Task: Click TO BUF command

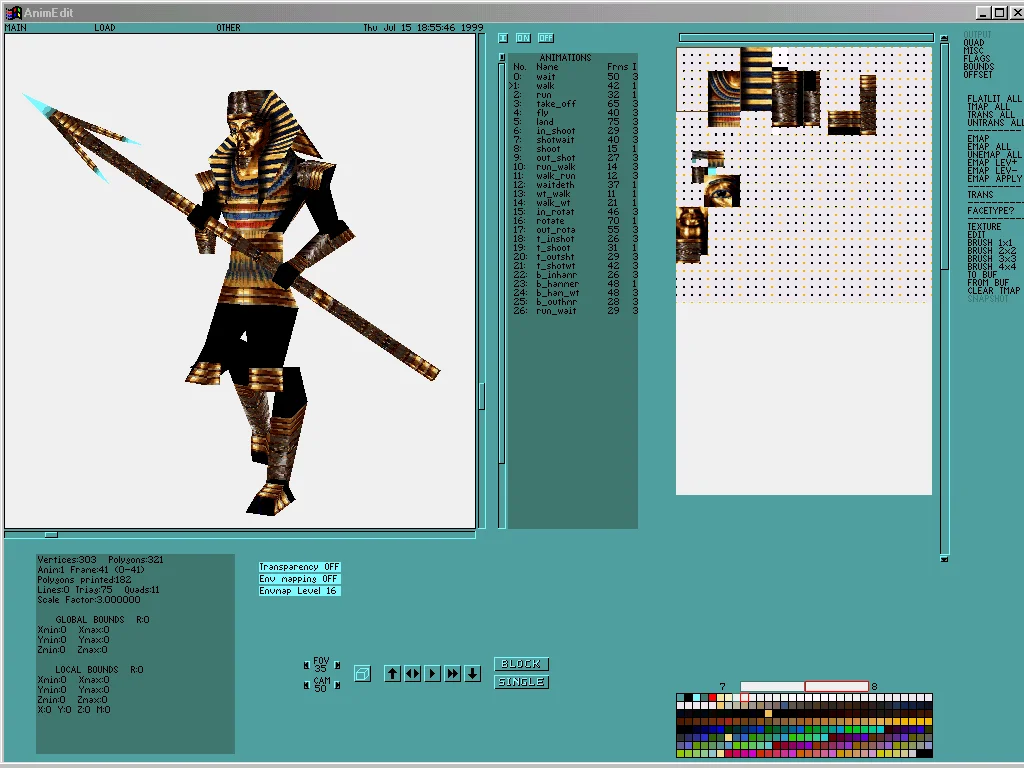Action: [982, 275]
